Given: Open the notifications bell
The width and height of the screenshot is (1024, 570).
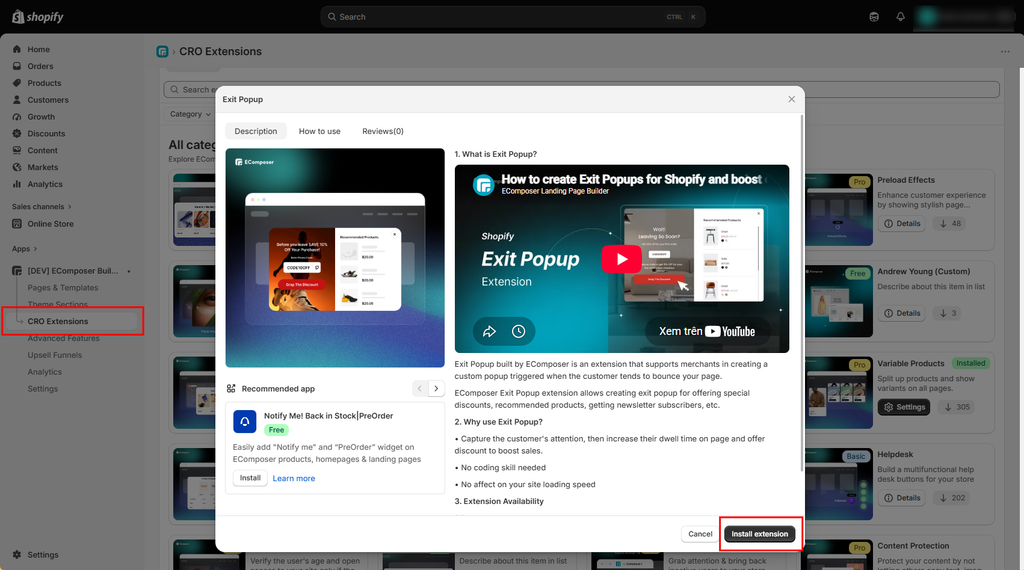Looking at the screenshot, I should [901, 16].
